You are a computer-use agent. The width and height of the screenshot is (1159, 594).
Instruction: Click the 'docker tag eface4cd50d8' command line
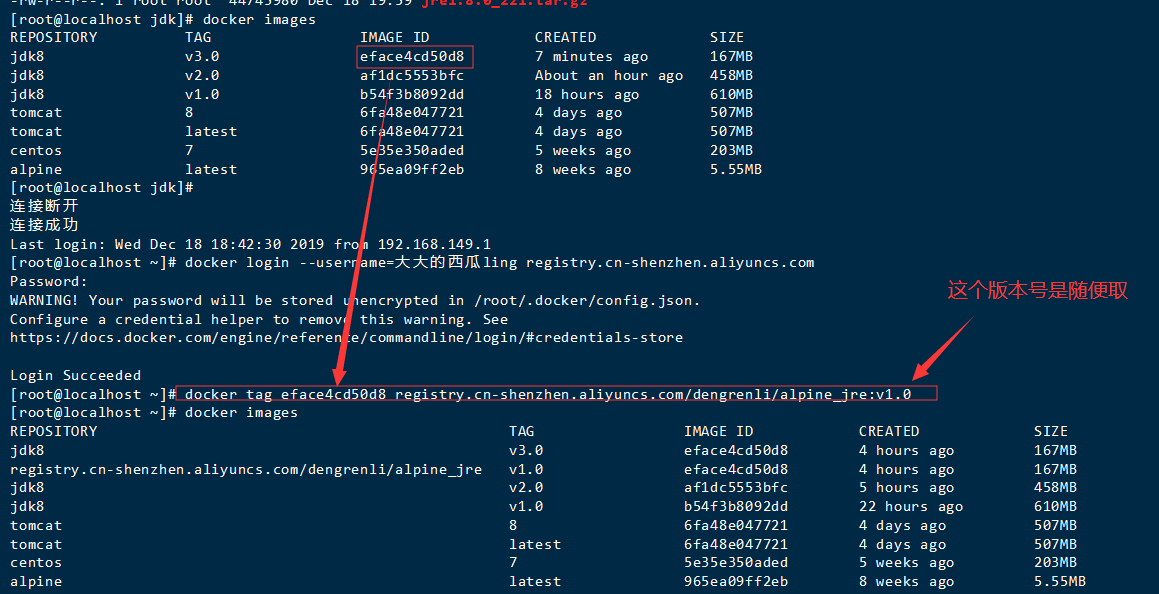coord(548,395)
